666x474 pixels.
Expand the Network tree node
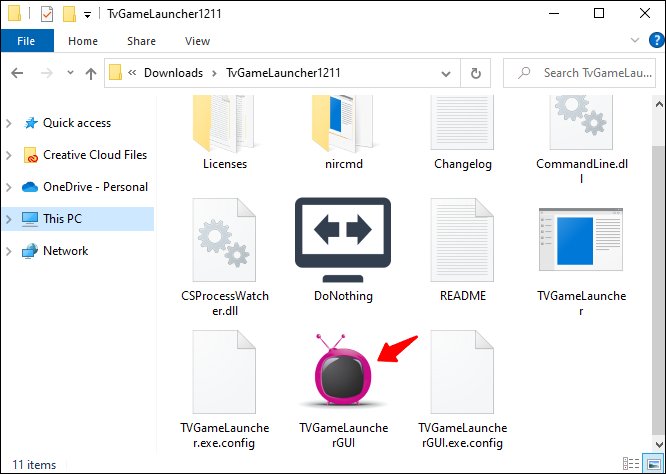8,251
